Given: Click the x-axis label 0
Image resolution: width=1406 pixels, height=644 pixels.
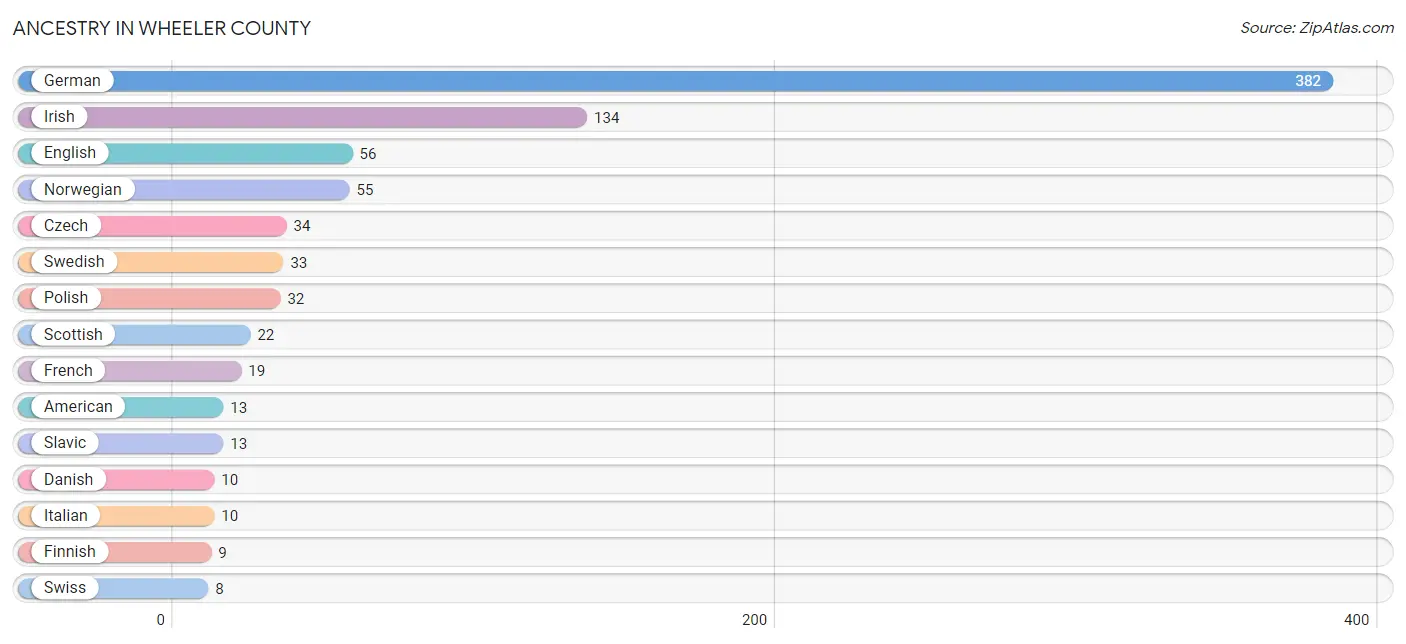Looking at the screenshot, I should [160, 620].
